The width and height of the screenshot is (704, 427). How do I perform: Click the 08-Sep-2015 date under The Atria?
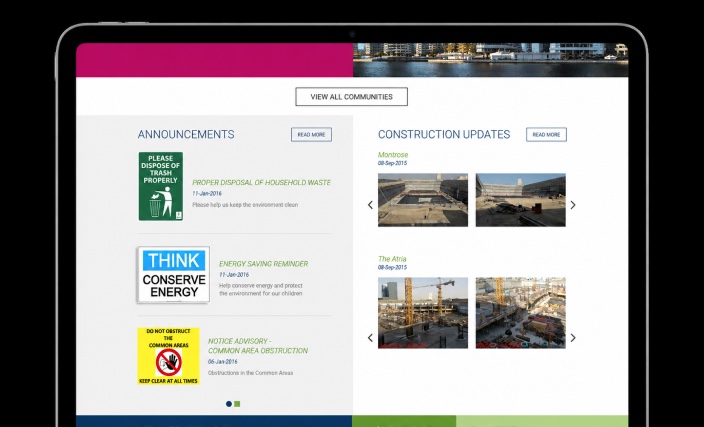(392, 267)
